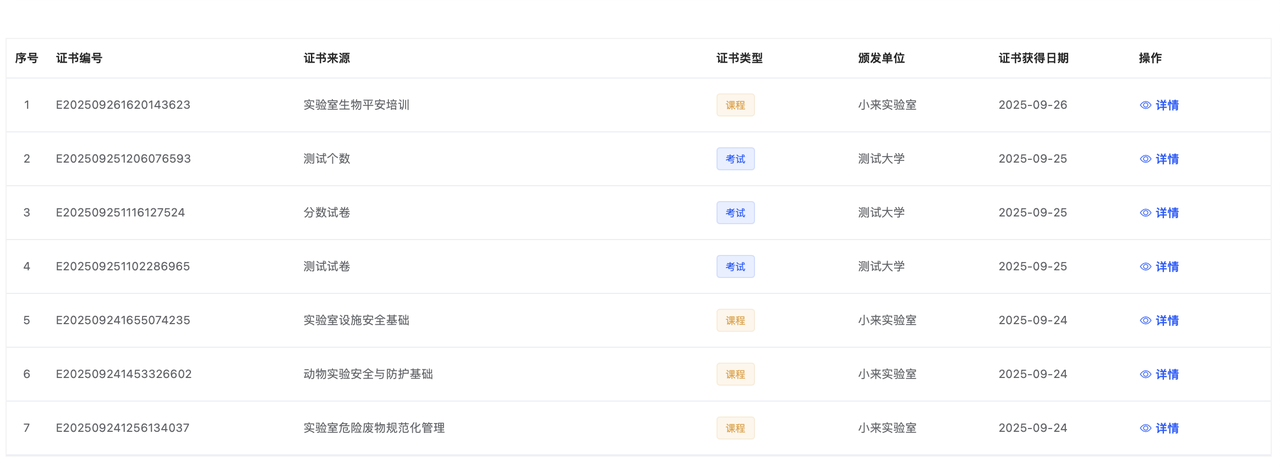Screen dimensions: 1280x467
Task: Open 详情 link for certificate row 2
Action: click(1167, 159)
